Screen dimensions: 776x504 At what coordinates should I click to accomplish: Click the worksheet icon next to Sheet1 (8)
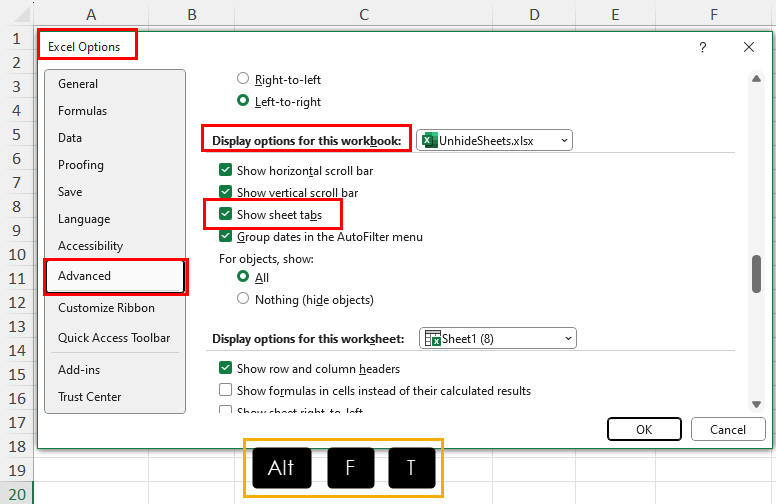tap(433, 339)
